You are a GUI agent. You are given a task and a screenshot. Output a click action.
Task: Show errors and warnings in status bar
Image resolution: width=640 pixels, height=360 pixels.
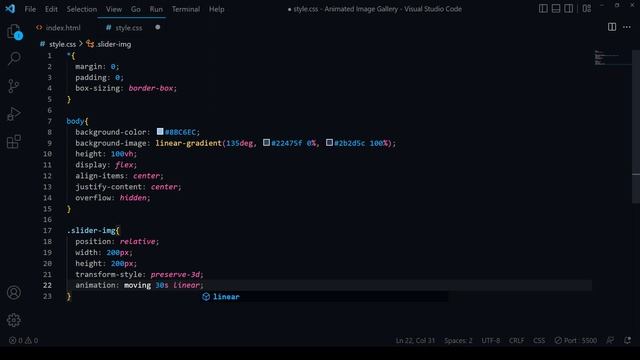pos(23,340)
